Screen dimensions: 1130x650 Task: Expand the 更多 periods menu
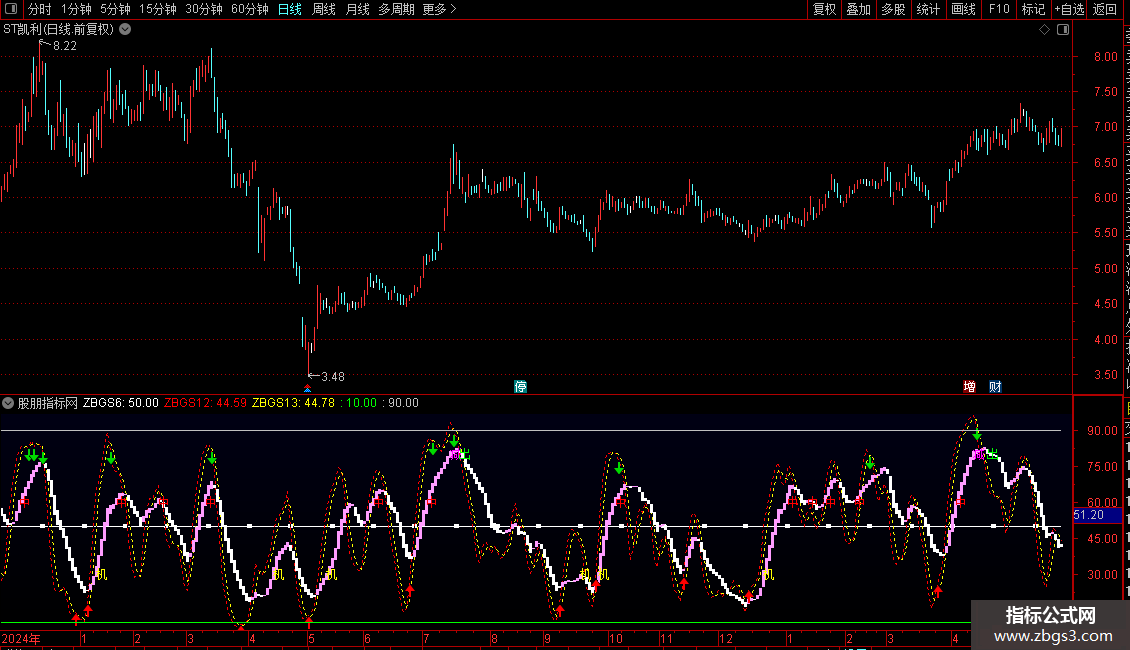[x=440, y=9]
